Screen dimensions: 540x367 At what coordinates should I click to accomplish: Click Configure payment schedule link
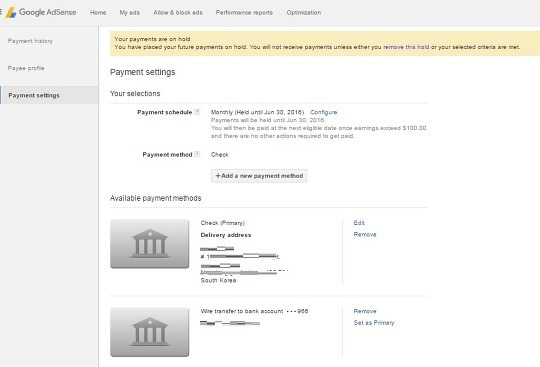pos(323,112)
